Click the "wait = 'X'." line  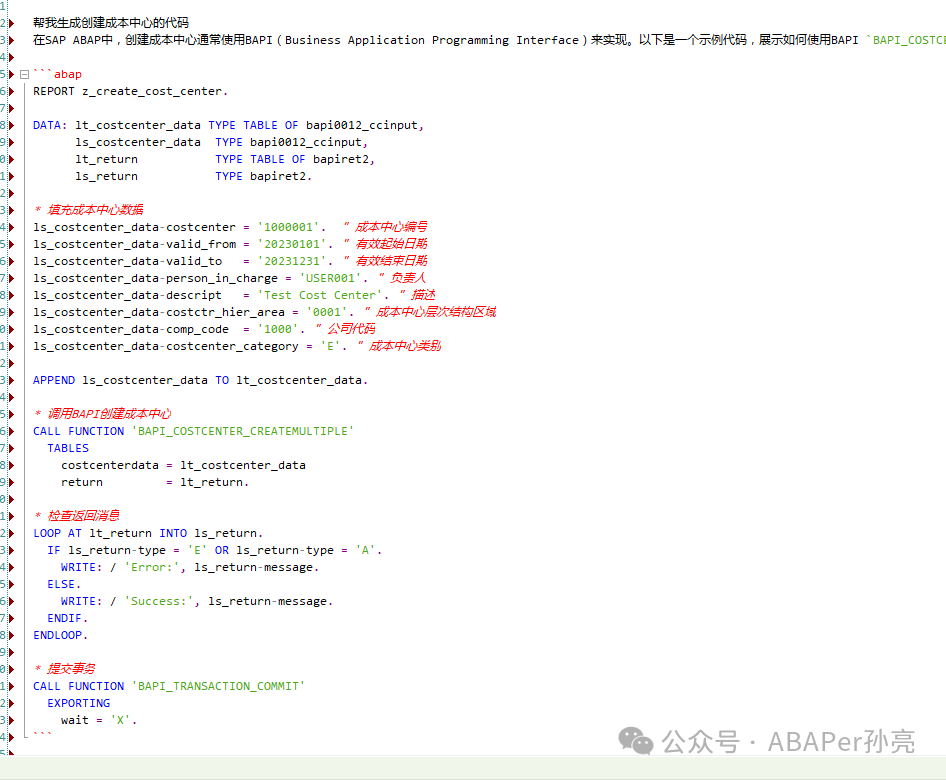coord(99,720)
